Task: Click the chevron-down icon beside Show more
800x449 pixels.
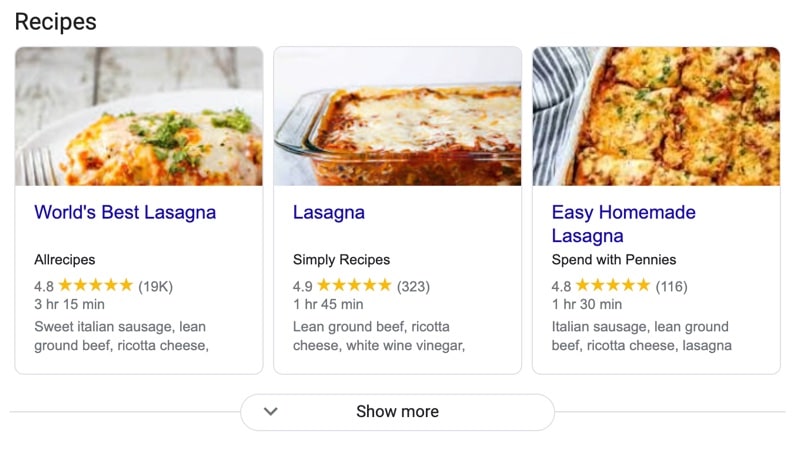Action: 270,411
